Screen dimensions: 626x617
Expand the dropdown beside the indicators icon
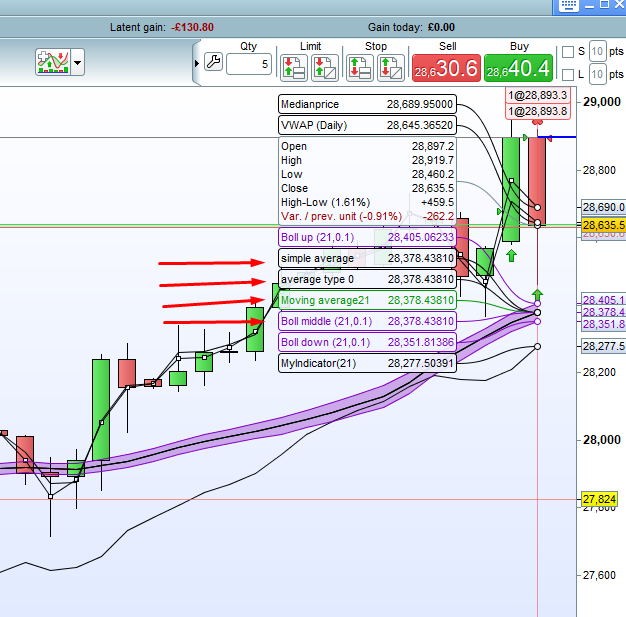(x=78, y=62)
